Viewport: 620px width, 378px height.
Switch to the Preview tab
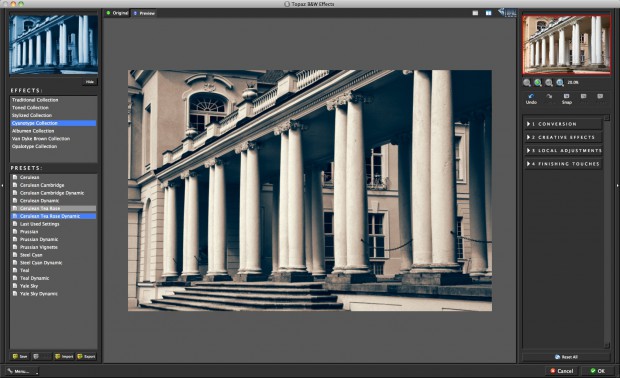[x=144, y=13]
